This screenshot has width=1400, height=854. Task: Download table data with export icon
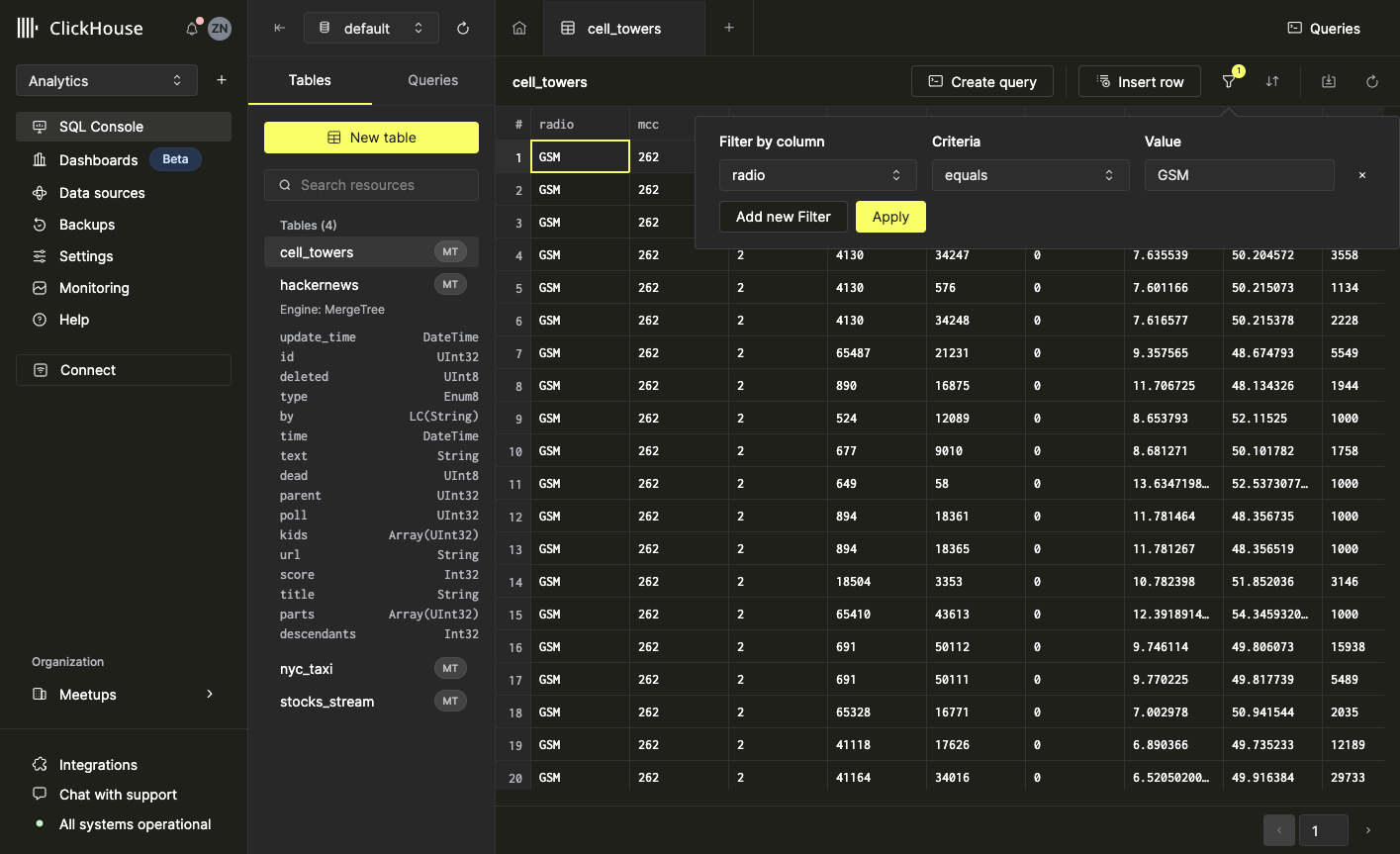(1329, 81)
